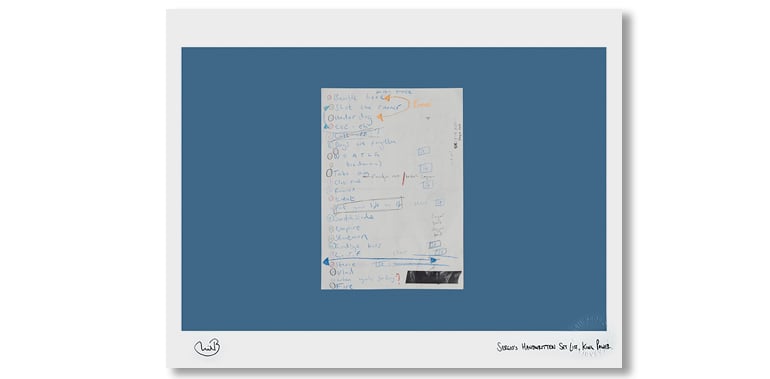Screen dimensions: 770x379
Task: Click the blue checkmark beside the second song
Action: pyautogui.click(x=327, y=107)
